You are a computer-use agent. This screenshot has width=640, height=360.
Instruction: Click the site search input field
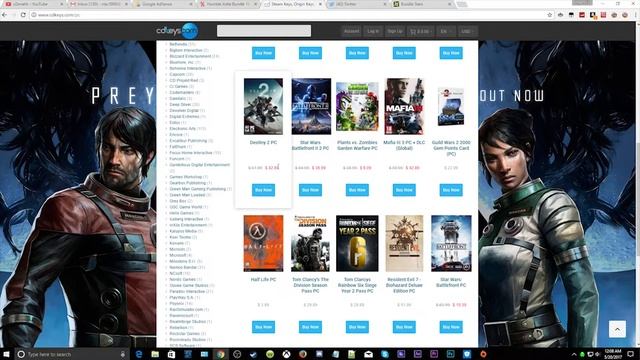coord(264,31)
